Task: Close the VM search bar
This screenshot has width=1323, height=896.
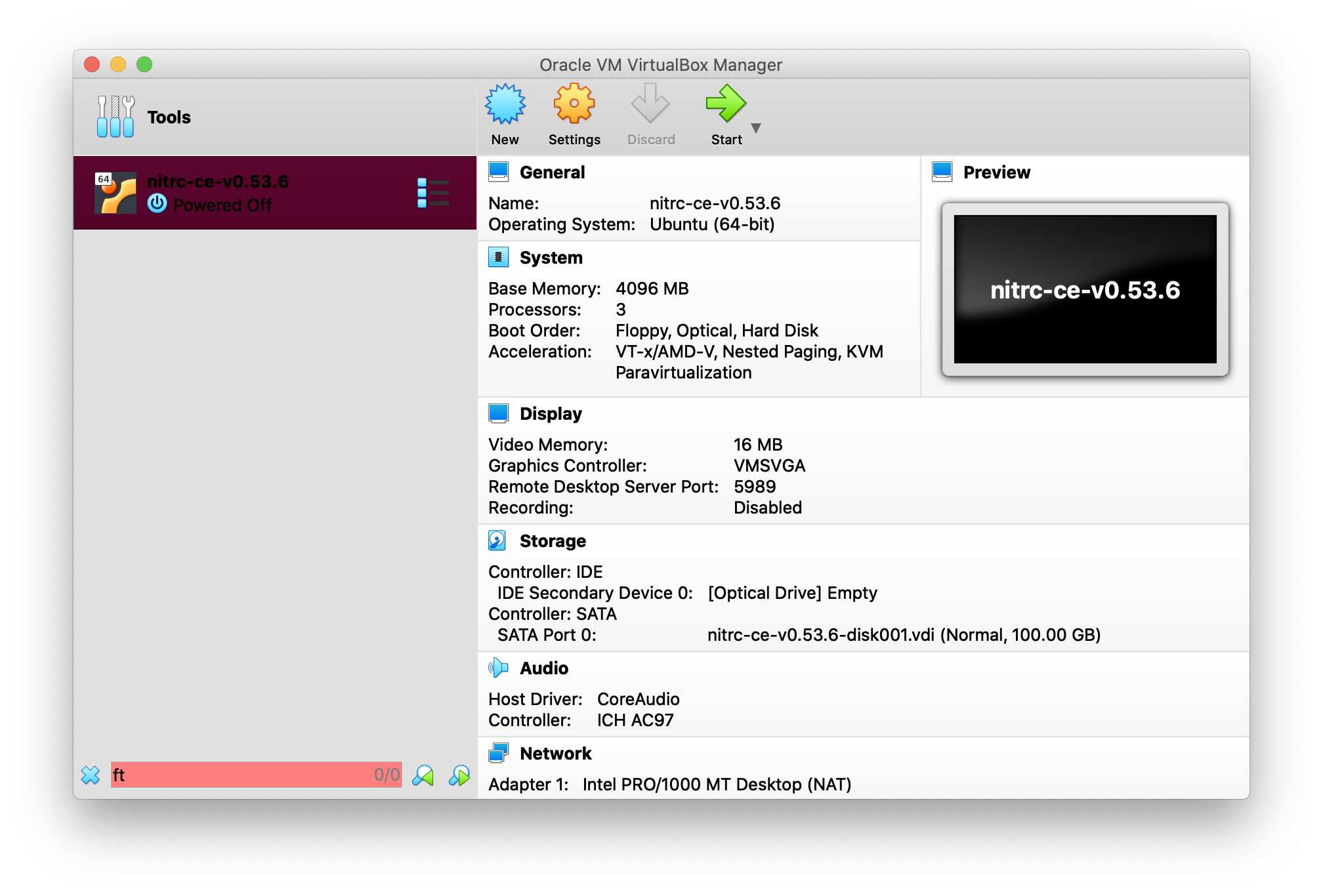Action: (91, 775)
